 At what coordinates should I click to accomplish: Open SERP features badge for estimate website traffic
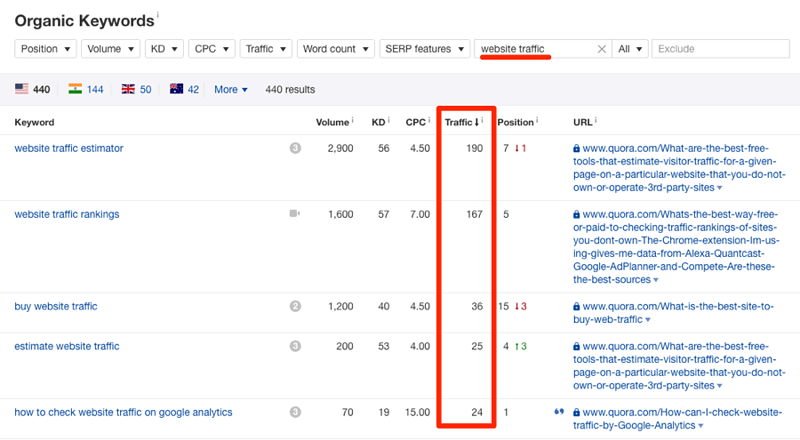point(295,346)
